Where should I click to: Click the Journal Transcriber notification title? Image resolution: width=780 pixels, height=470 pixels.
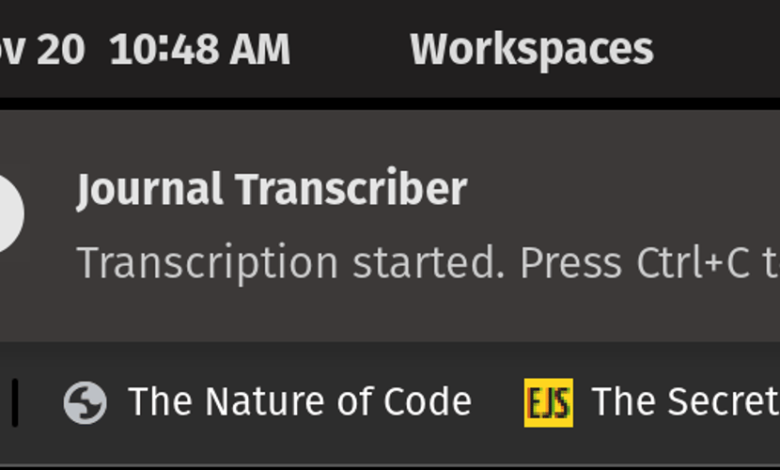(x=272, y=190)
